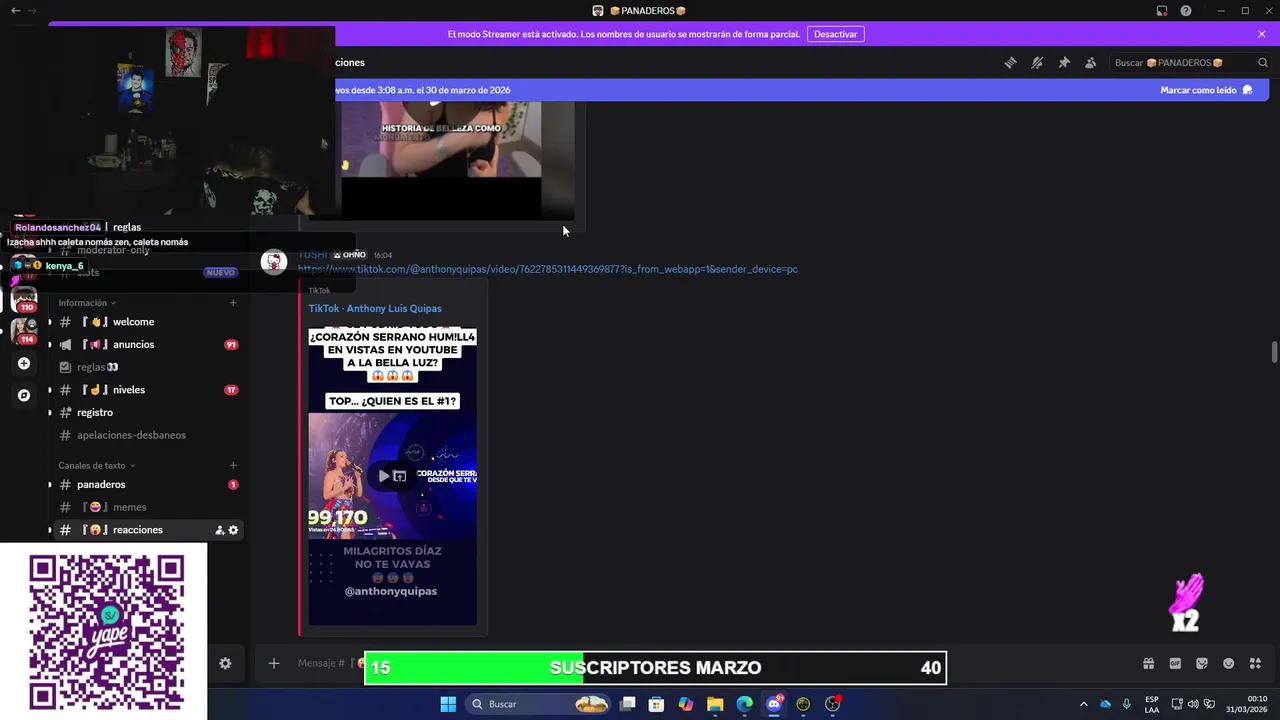The height and width of the screenshot is (720, 1280).
Task: Open server icon with 110 badge
Action: click(x=24, y=299)
